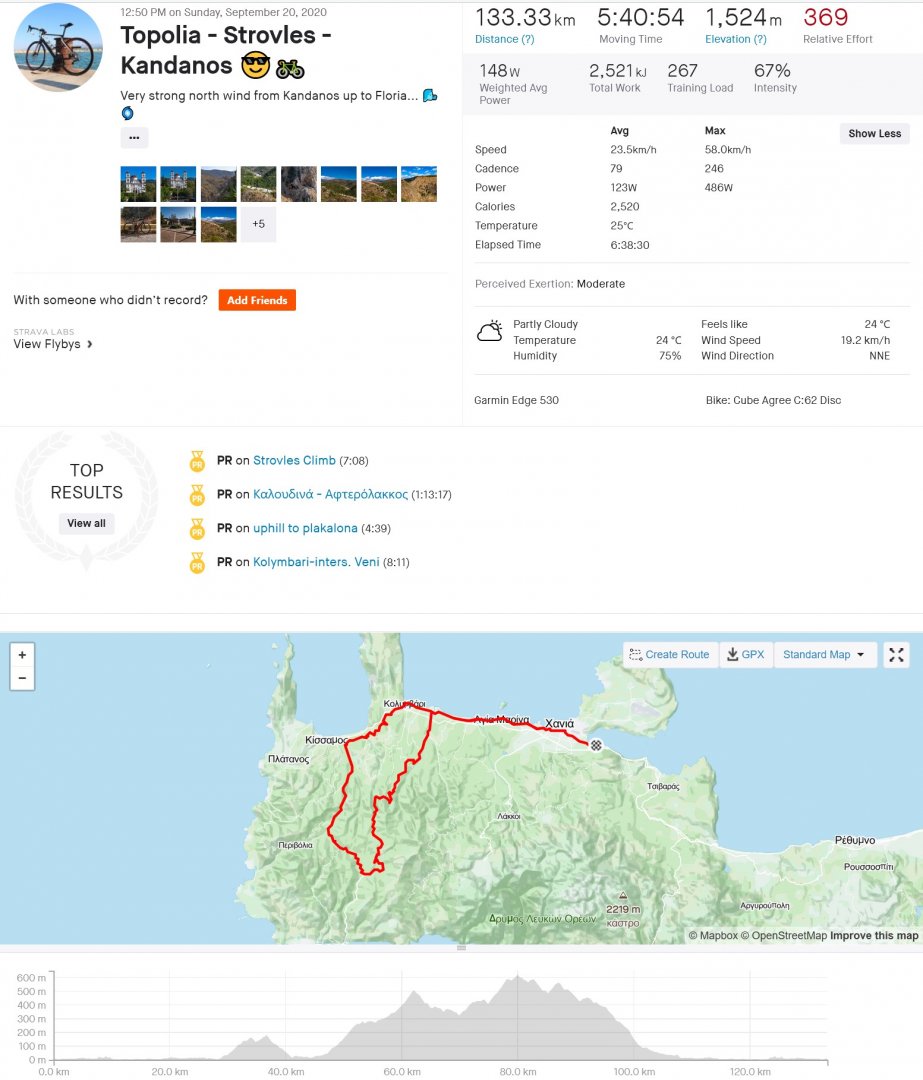The height and width of the screenshot is (1080, 923).
Task: Open View Flybys link
Action: [53, 344]
